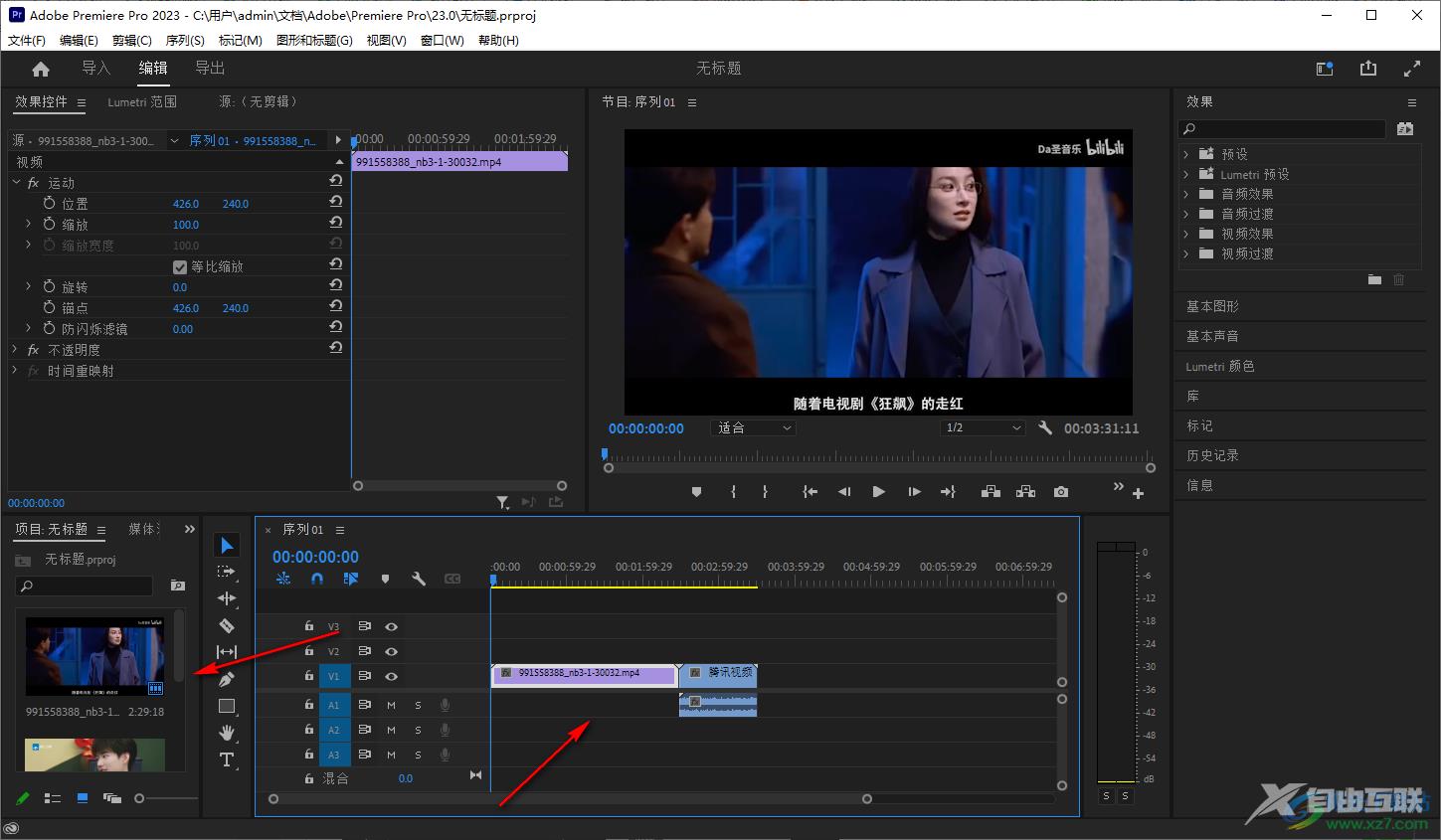Image resolution: width=1441 pixels, height=840 pixels.
Task: Play the Program Monitor video
Action: 878,491
